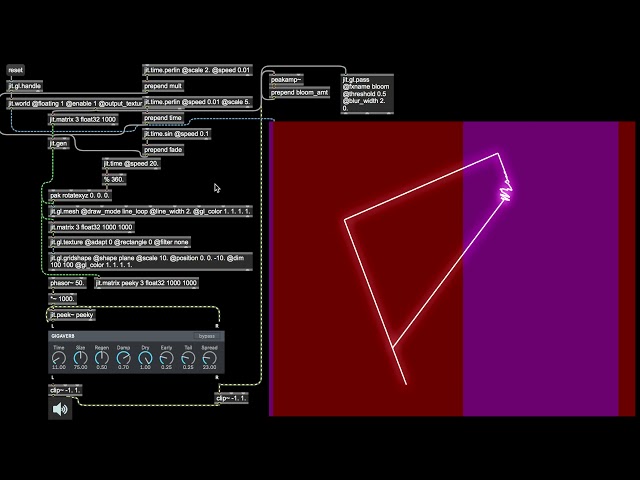Select the jit.world @floating 1 object
Image resolution: width=640 pixels, height=480 pixels.
pos(75,104)
